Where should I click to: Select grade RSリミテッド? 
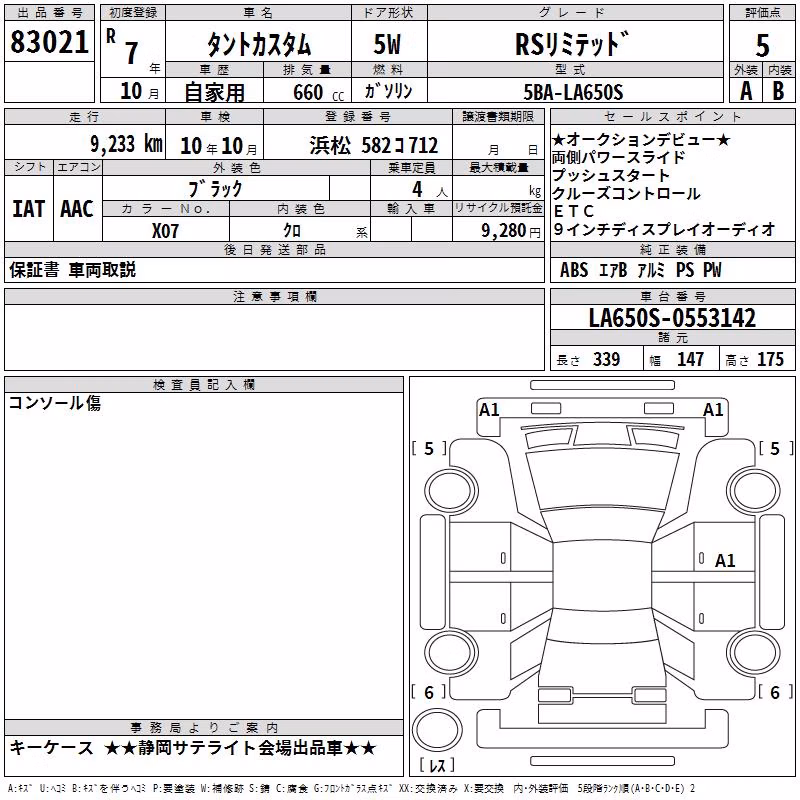coord(572,44)
